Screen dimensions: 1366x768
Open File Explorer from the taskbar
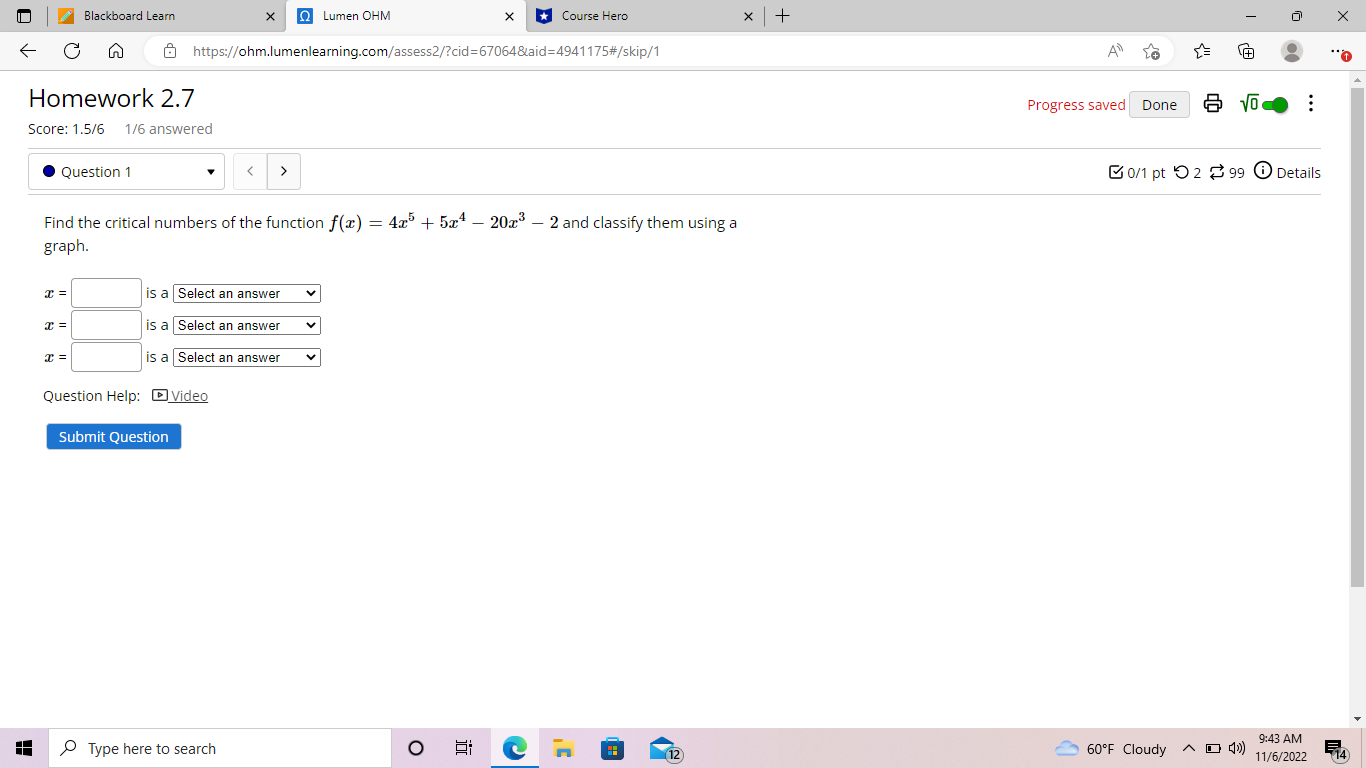[563, 748]
